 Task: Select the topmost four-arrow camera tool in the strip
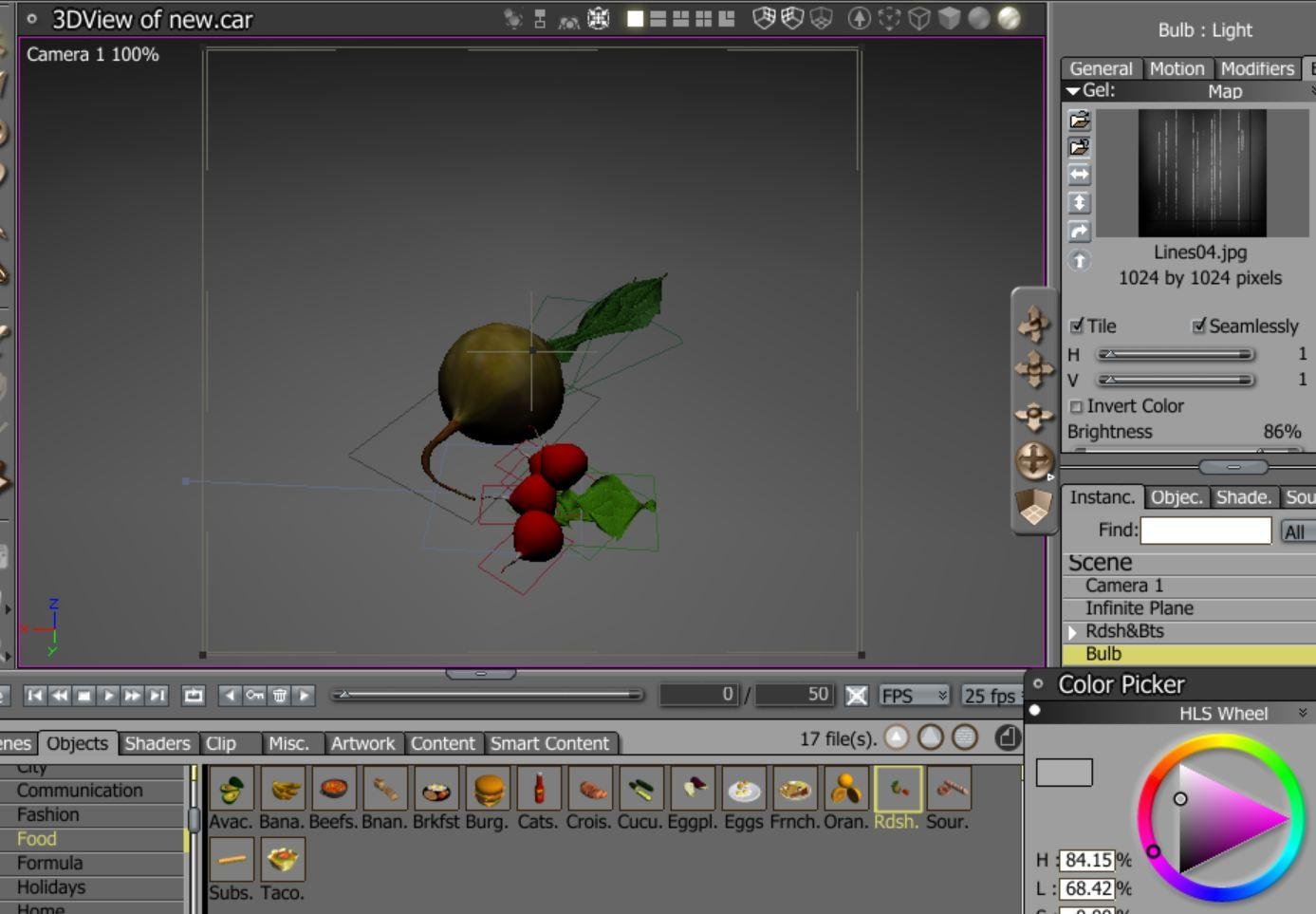pos(1034,324)
